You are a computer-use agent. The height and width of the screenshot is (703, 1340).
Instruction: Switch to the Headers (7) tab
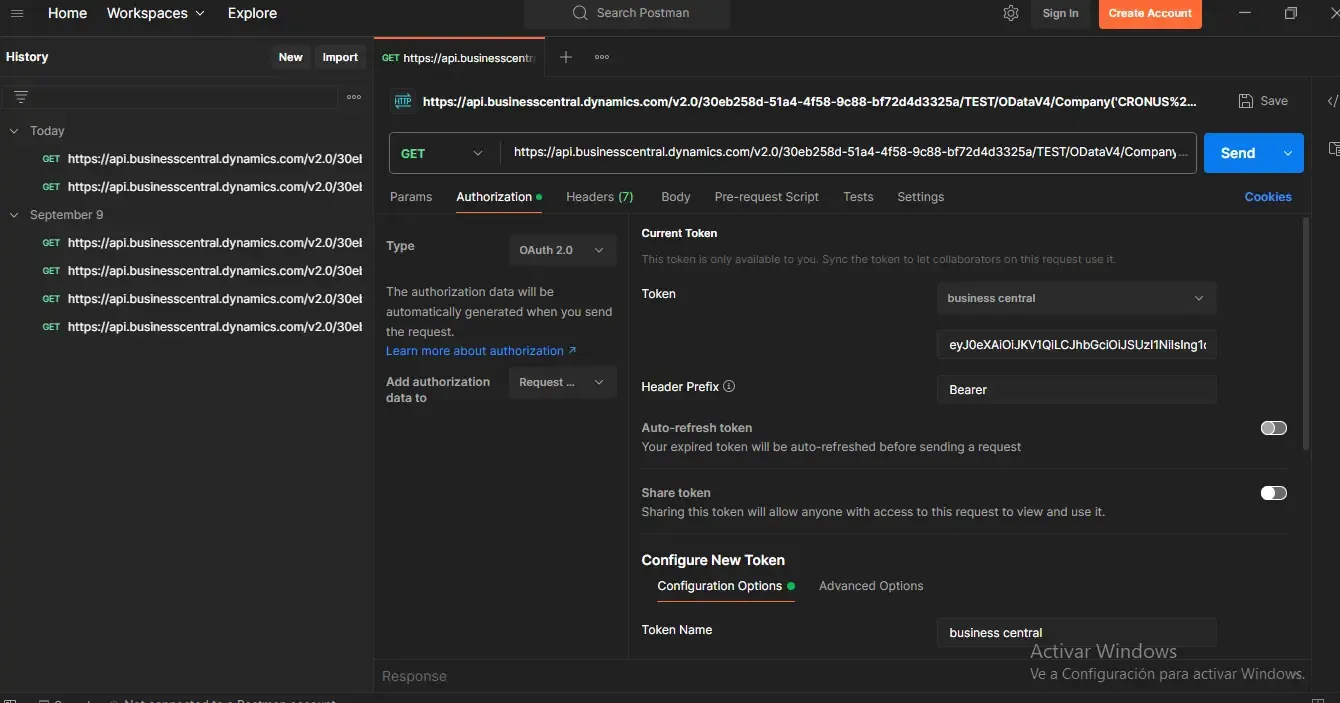point(599,197)
